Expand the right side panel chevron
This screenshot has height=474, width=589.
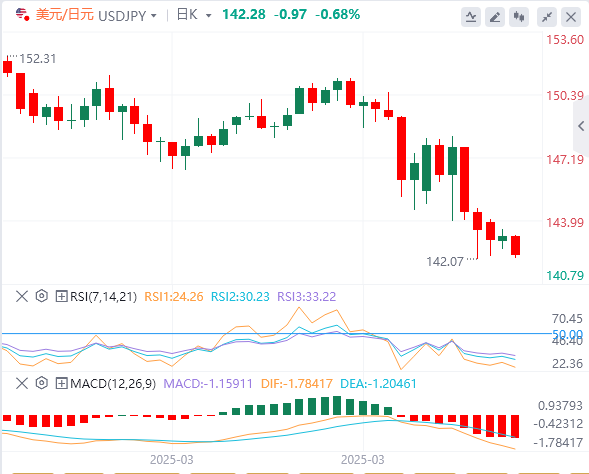click(581, 126)
